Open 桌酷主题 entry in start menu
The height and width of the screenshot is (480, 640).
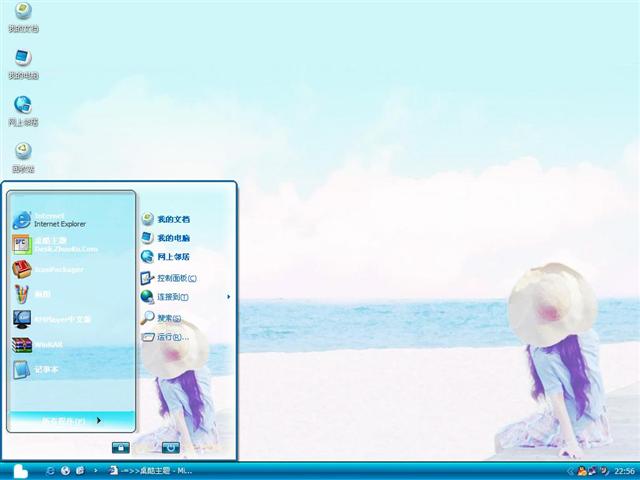coord(55,244)
